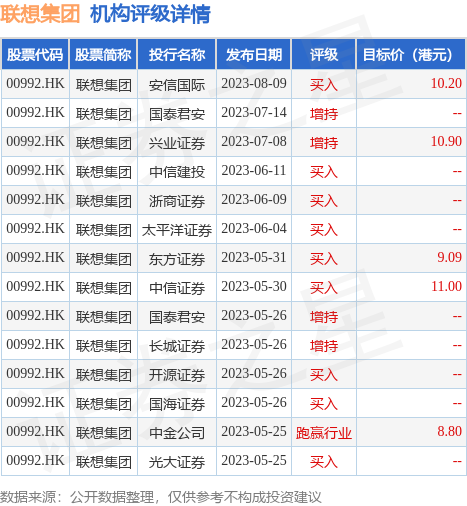Select the 兴业证券 row name
467x506 pixels.
(177, 143)
